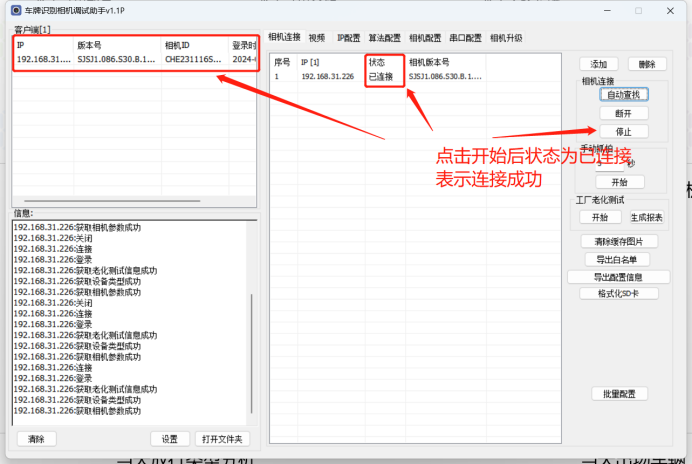The width and height of the screenshot is (692, 464).
Task: Go to the 相机配置 tab
Action: 425,38
